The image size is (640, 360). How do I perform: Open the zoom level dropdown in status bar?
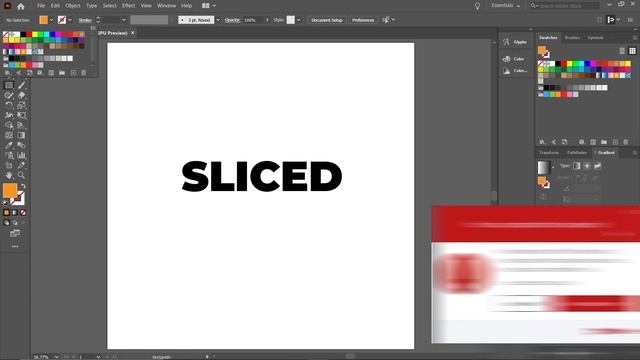pyautogui.click(x=56, y=357)
